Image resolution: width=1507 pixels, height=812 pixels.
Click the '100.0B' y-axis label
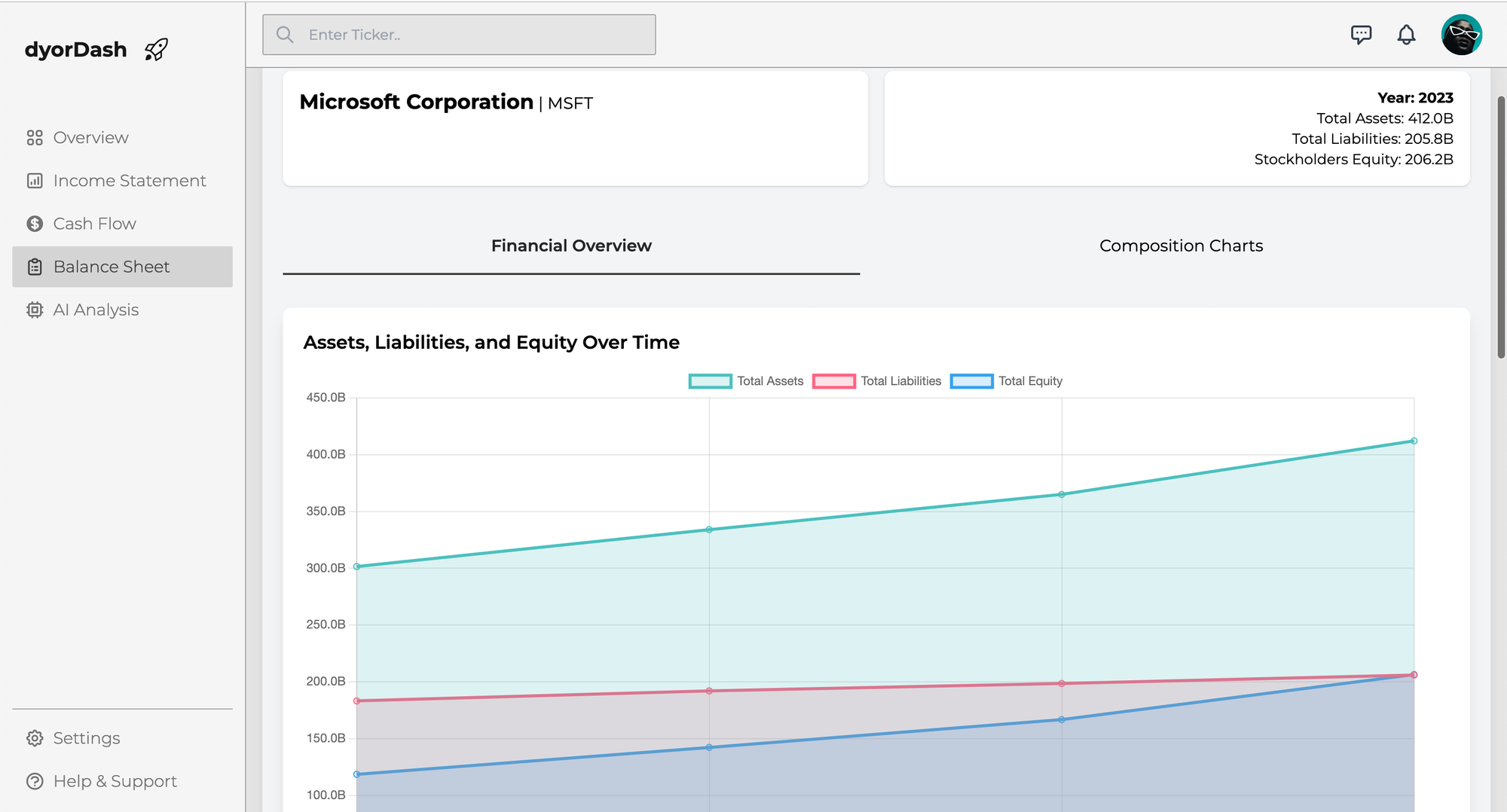[x=326, y=795]
